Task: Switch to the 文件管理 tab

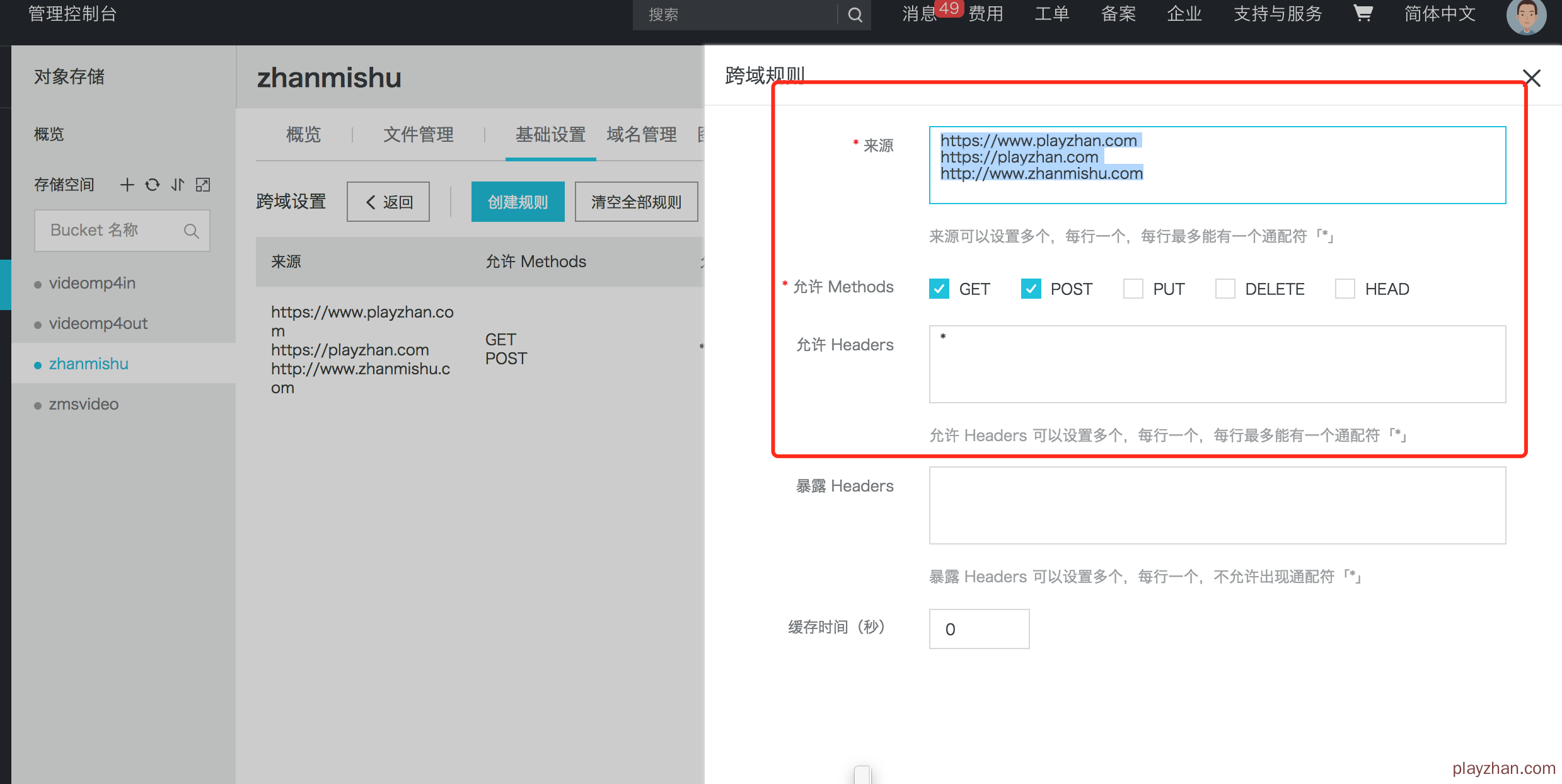Action: tap(418, 134)
